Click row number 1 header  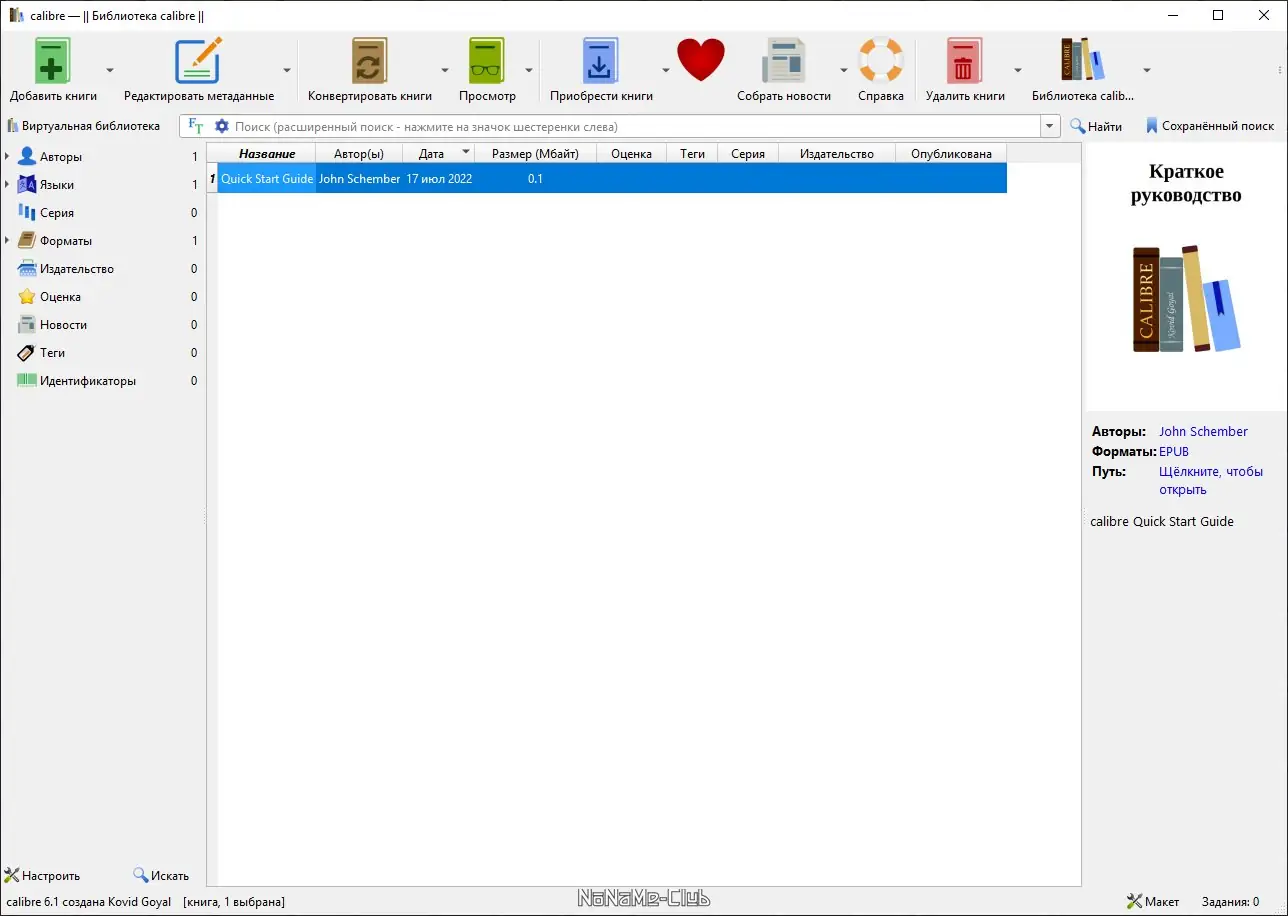(212, 178)
